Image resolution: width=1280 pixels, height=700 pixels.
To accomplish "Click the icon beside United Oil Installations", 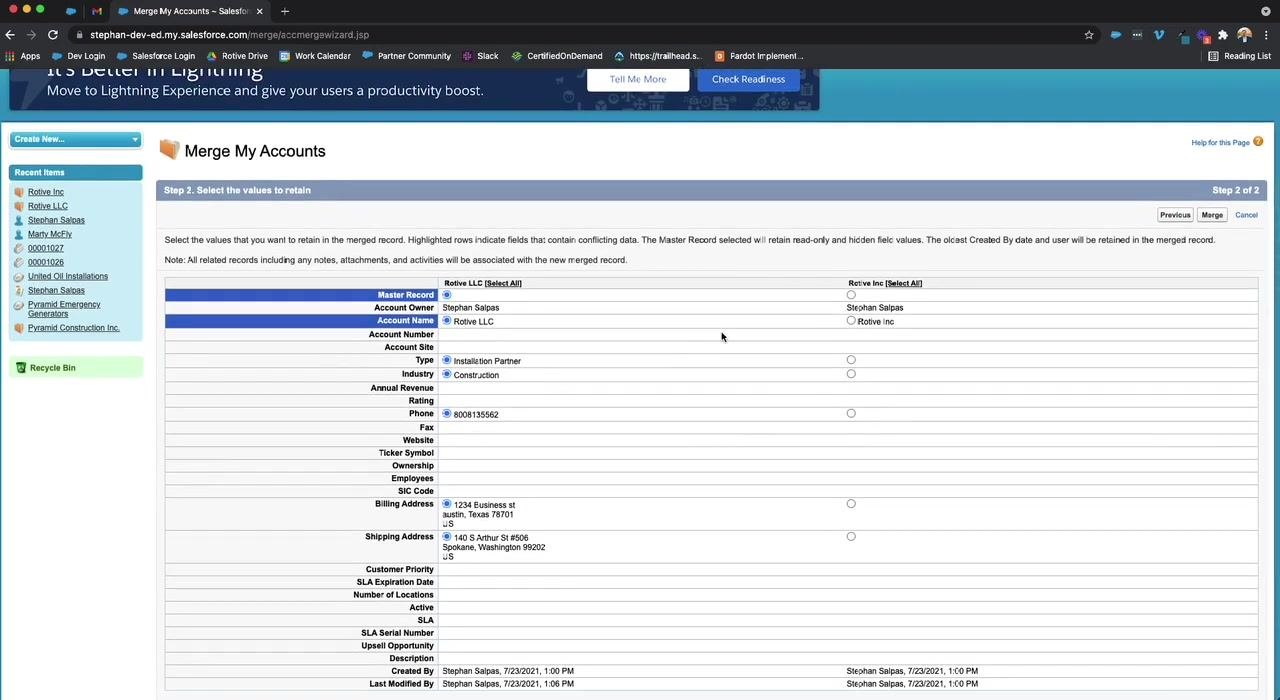I will tap(19, 276).
